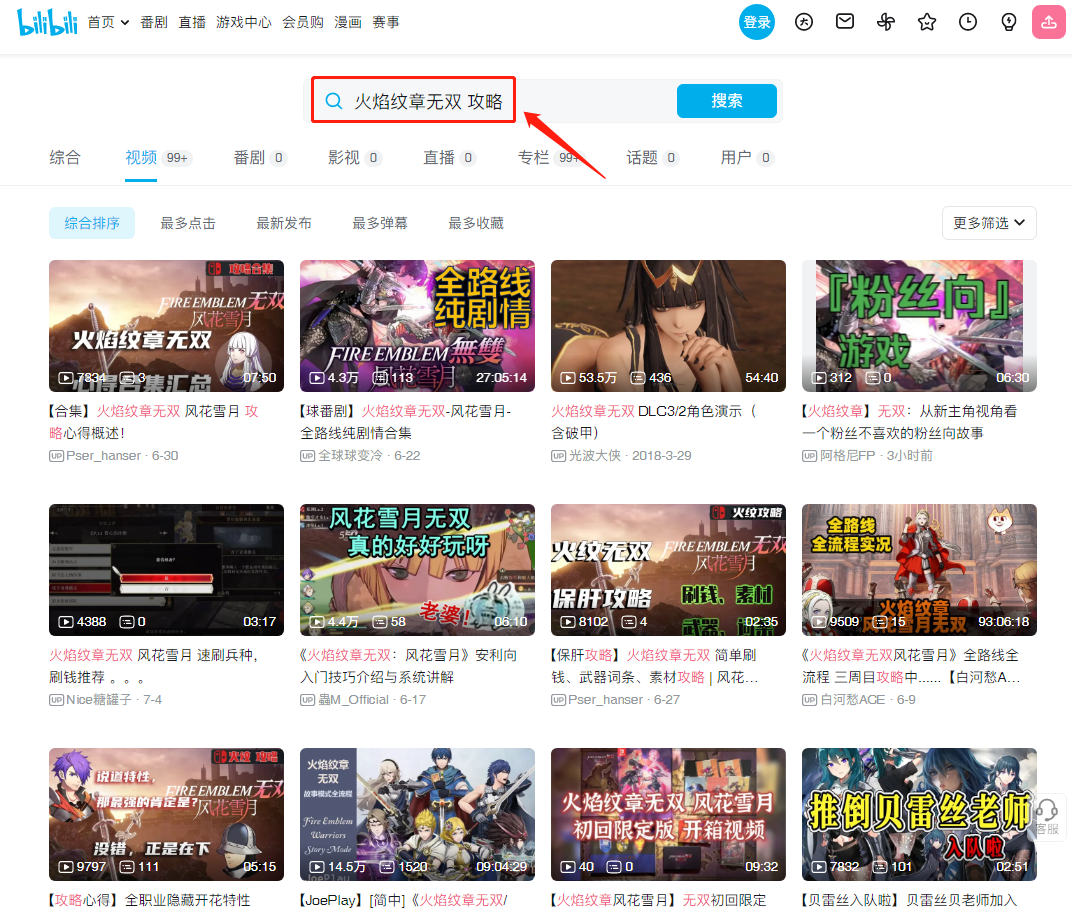Open the favorites star icon
The image size is (1072, 914).
tap(927, 22)
